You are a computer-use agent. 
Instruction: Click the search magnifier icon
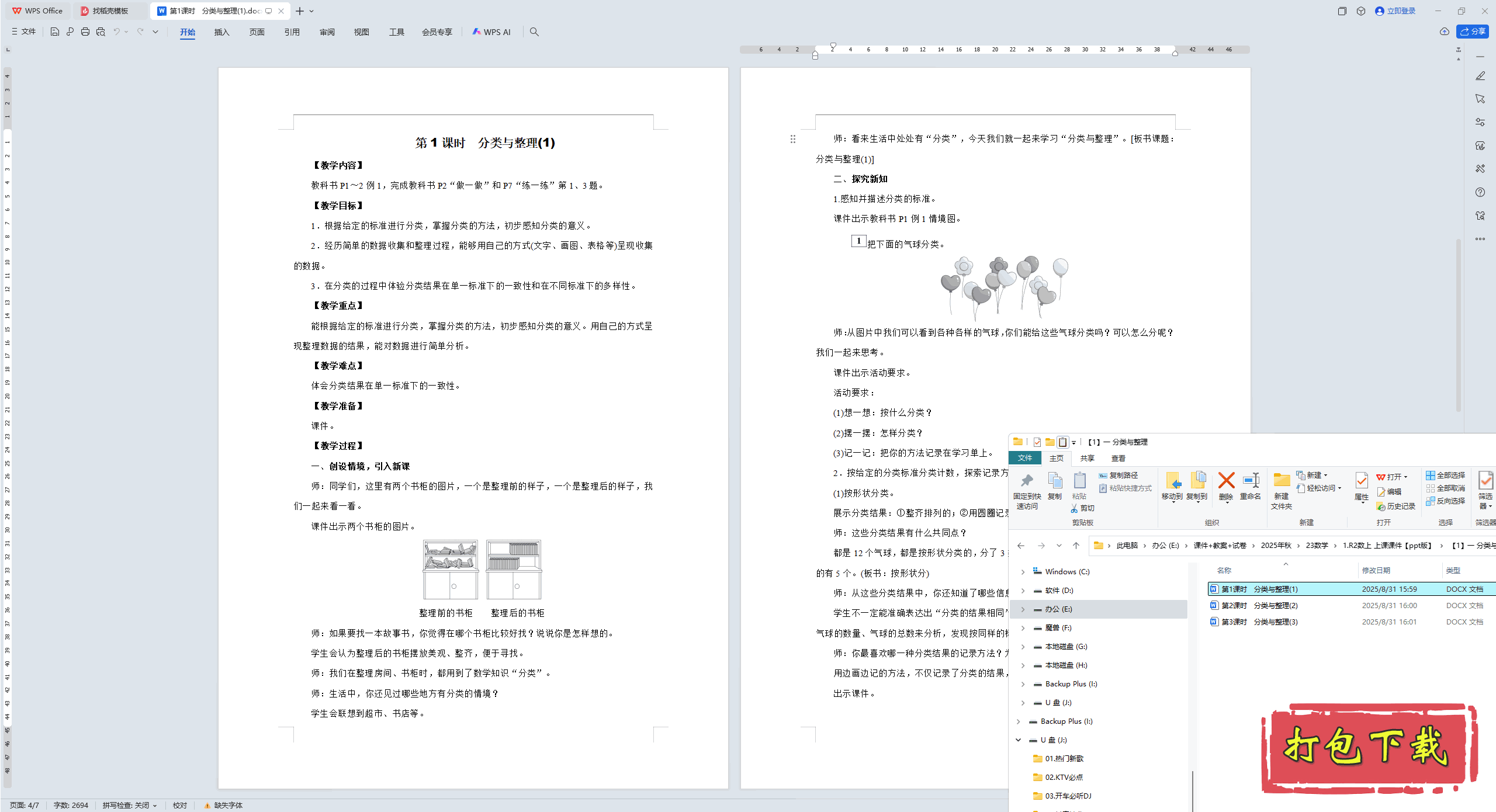pos(534,32)
